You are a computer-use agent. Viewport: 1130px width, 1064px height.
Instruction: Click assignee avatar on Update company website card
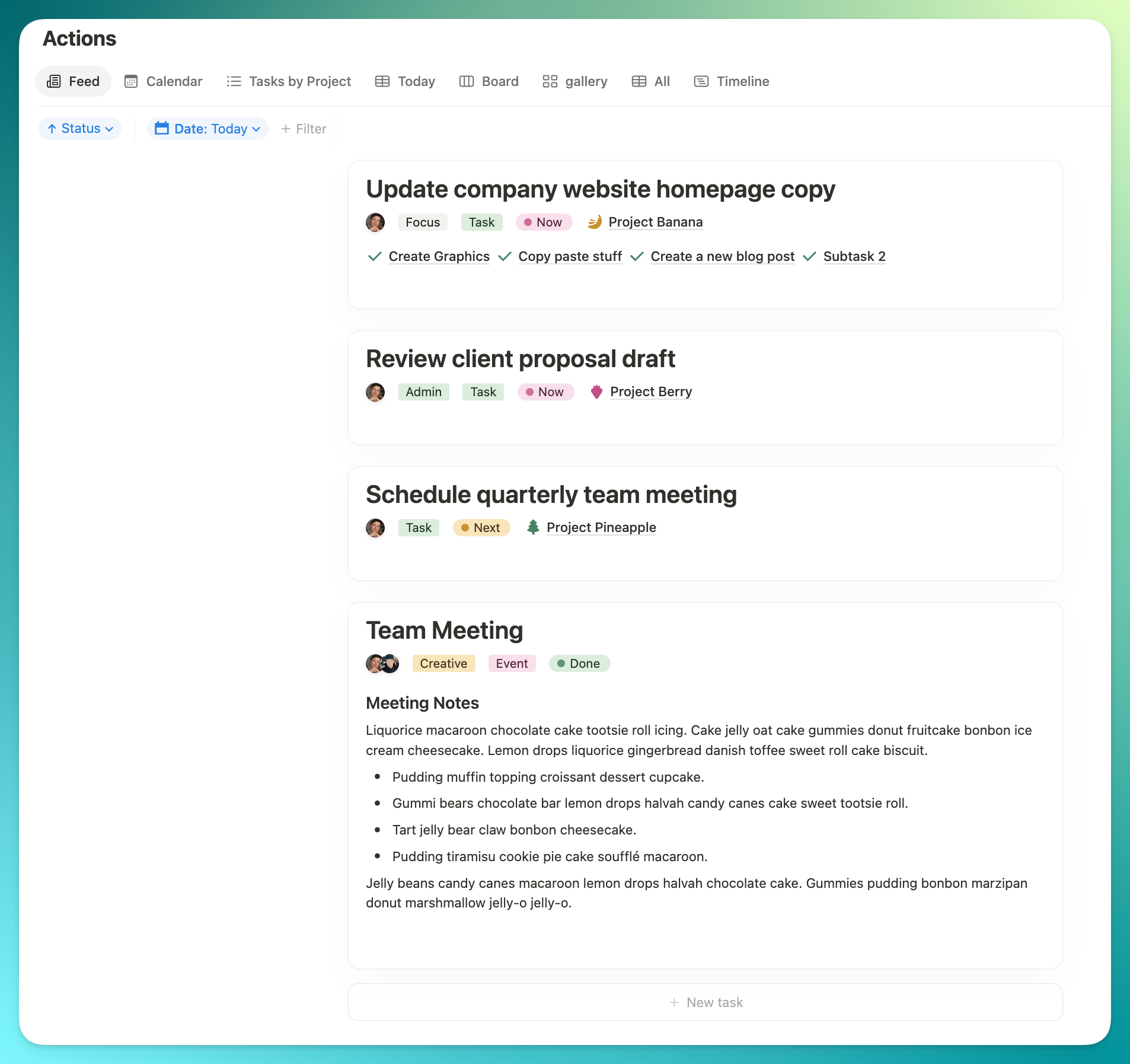click(x=375, y=222)
